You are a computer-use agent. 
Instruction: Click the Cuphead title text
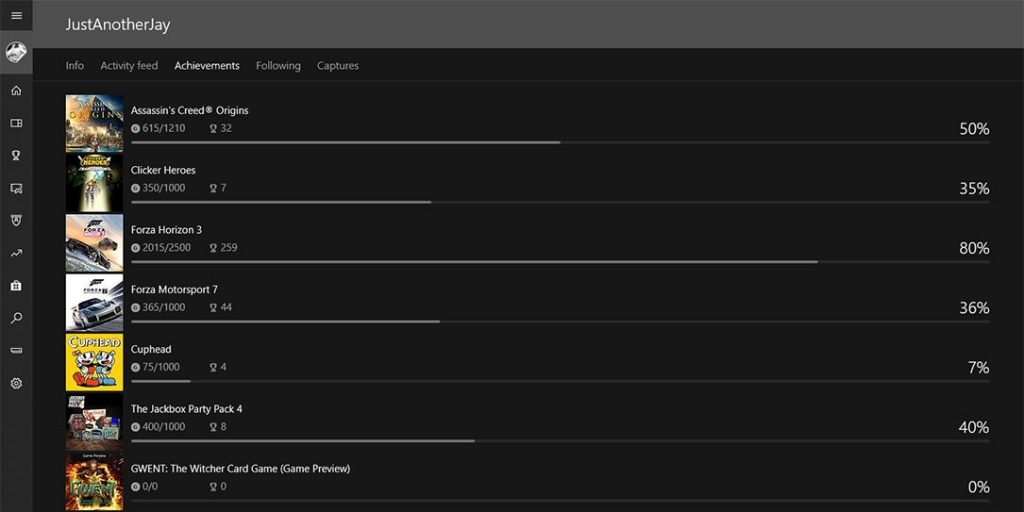click(151, 349)
